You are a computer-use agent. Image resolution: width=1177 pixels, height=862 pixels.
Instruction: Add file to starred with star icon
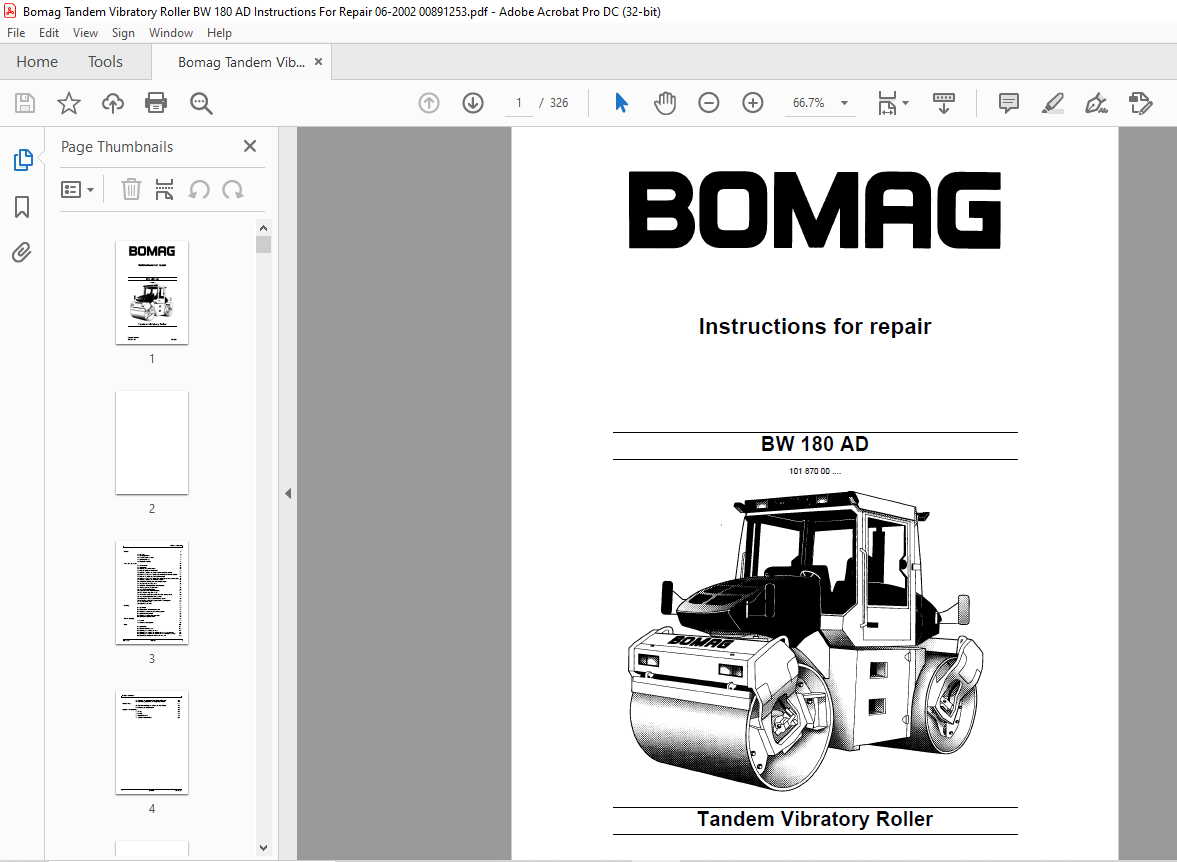tap(69, 103)
